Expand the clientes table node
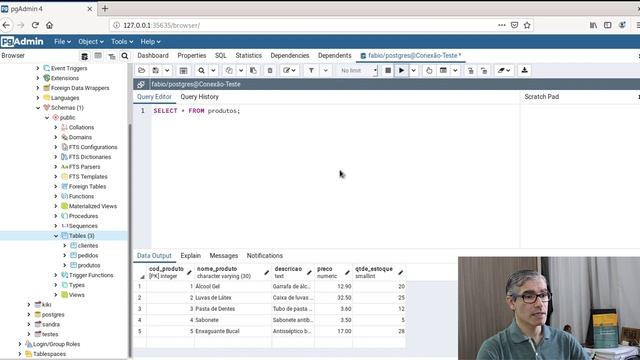The image size is (640, 360). pos(65,246)
